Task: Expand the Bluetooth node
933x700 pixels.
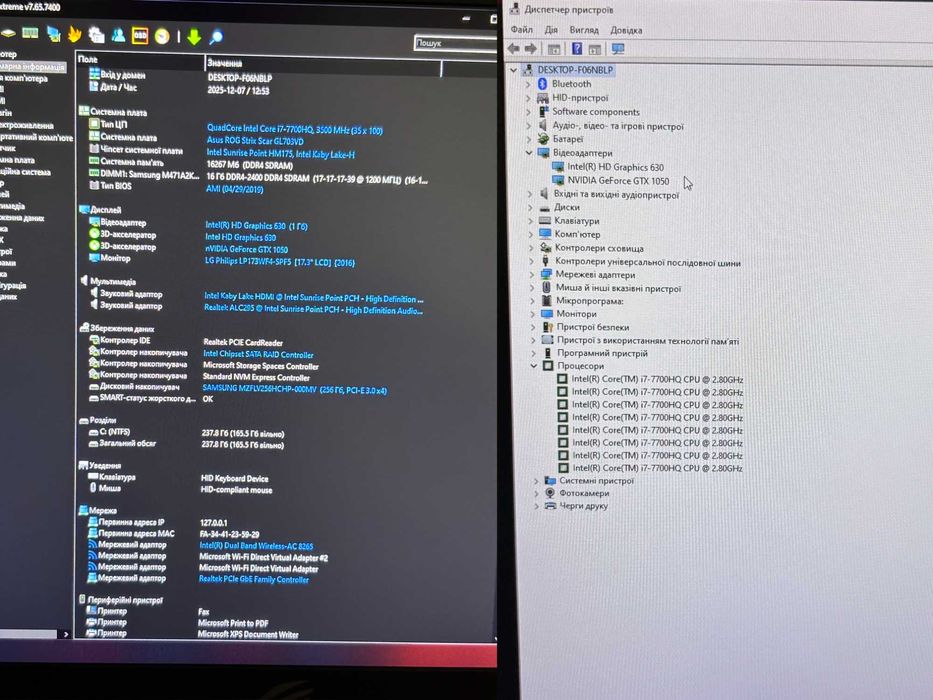Action: (528, 85)
